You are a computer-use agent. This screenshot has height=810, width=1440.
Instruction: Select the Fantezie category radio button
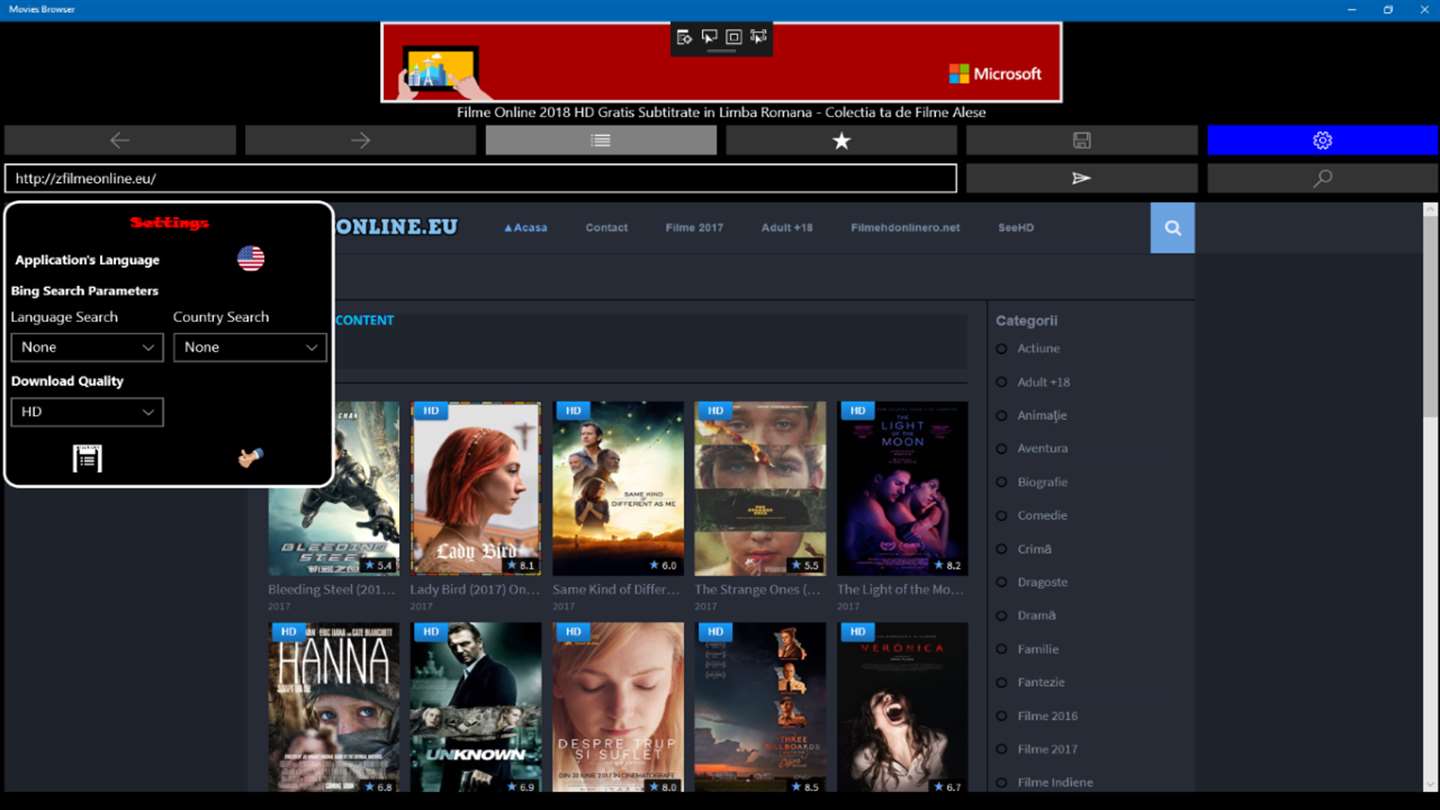1001,682
